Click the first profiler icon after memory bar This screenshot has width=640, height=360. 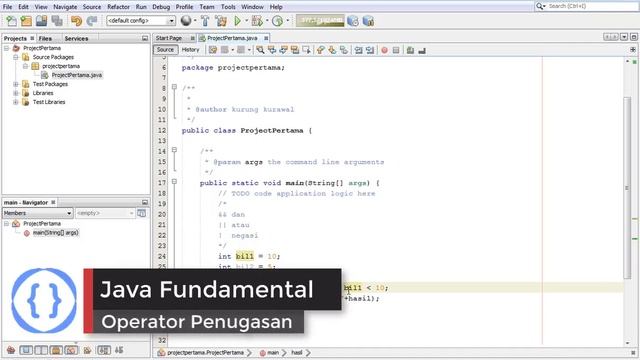[353, 21]
